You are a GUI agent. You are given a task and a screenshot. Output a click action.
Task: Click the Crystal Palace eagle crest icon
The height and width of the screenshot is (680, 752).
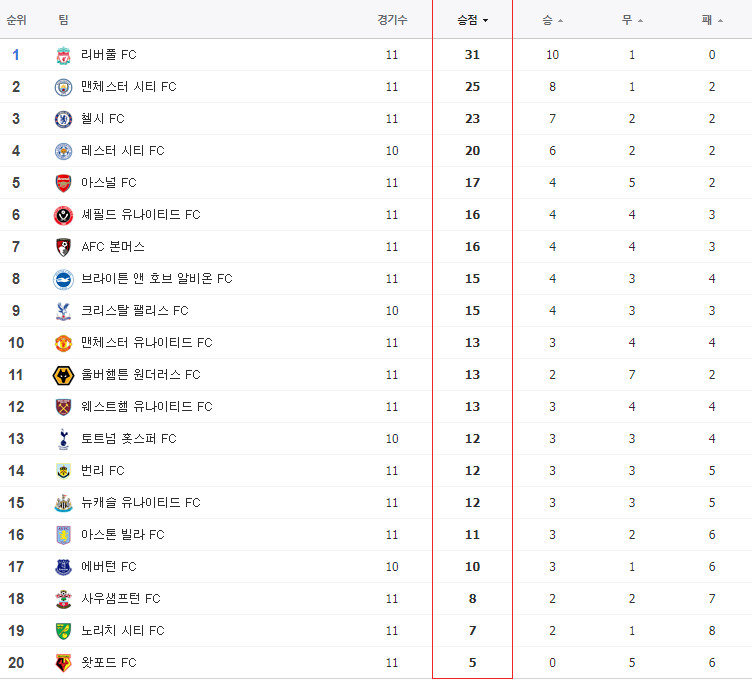[63, 311]
